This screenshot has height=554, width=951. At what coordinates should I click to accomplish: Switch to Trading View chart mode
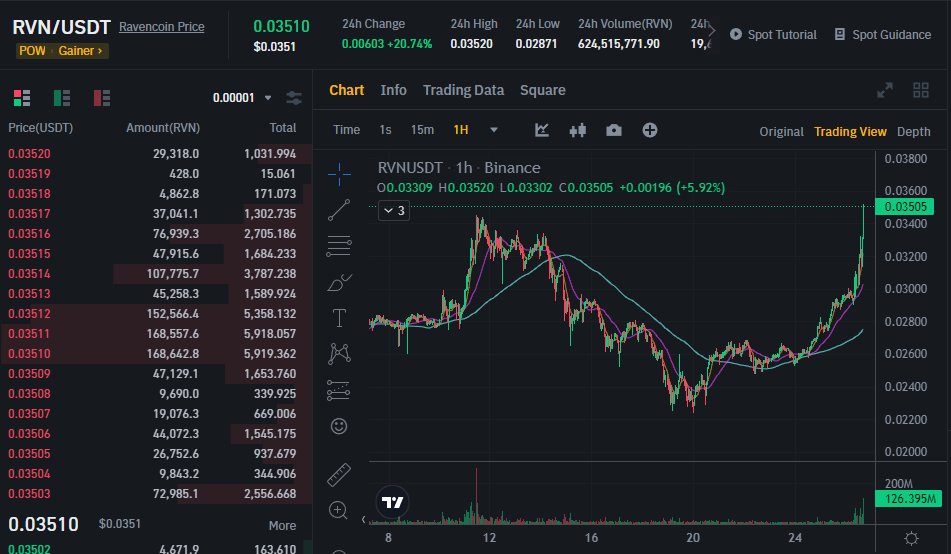850,132
